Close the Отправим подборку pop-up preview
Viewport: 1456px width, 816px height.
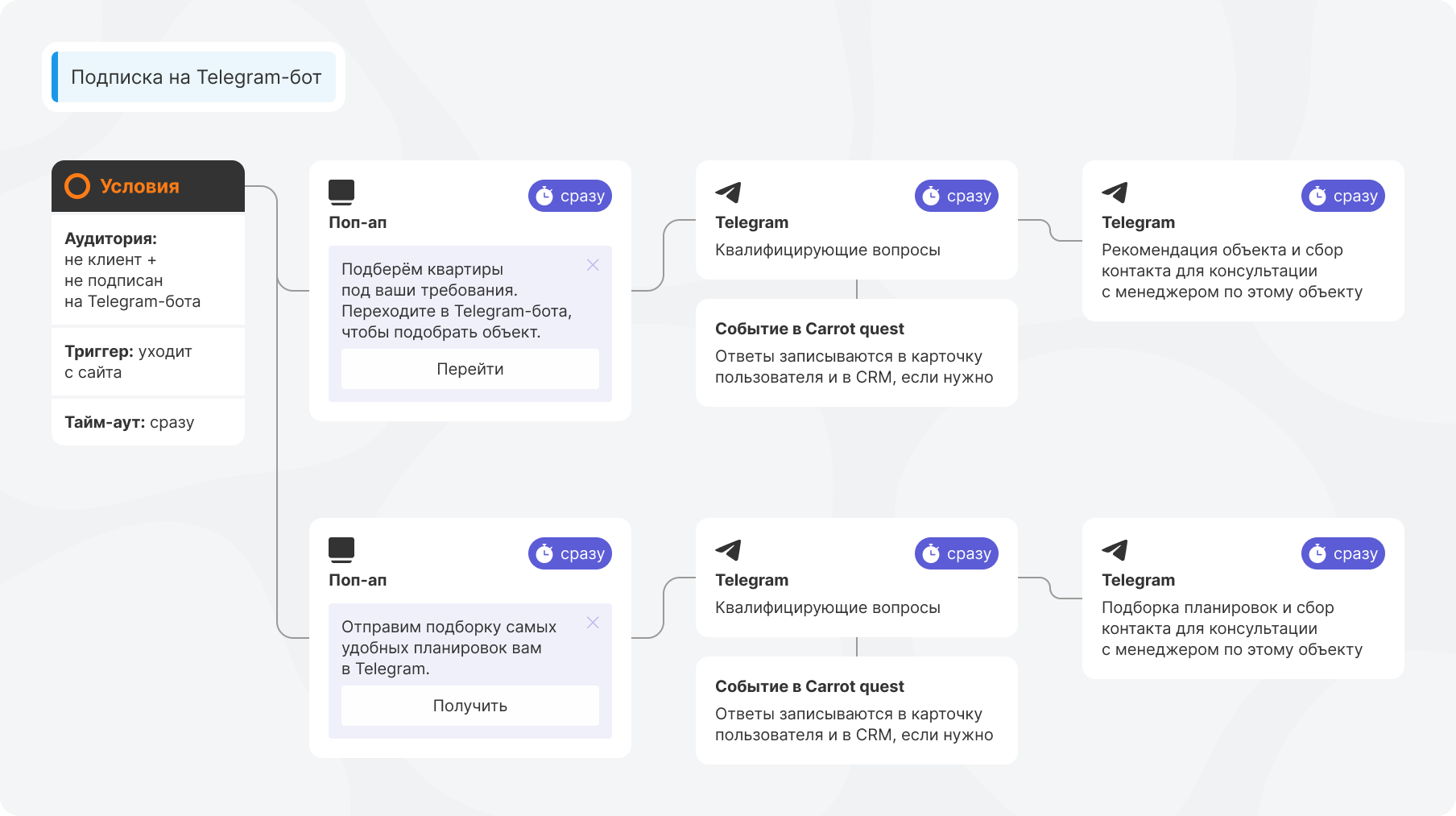coord(593,623)
